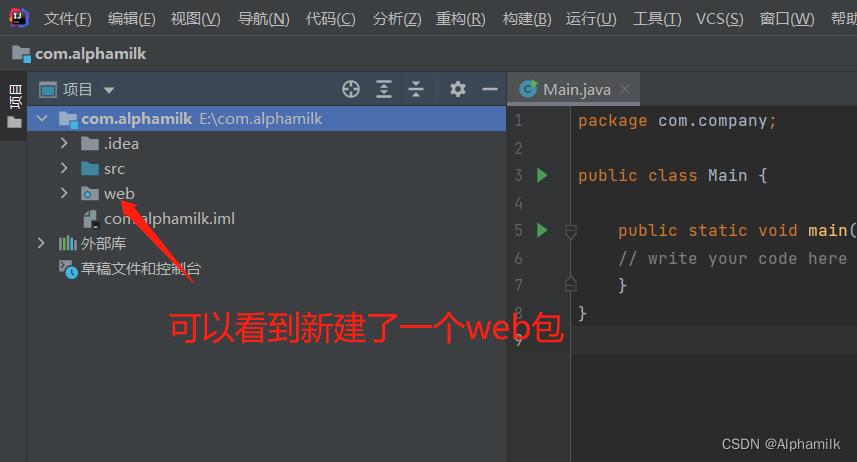Open the 编辑(E) menu

point(131,19)
